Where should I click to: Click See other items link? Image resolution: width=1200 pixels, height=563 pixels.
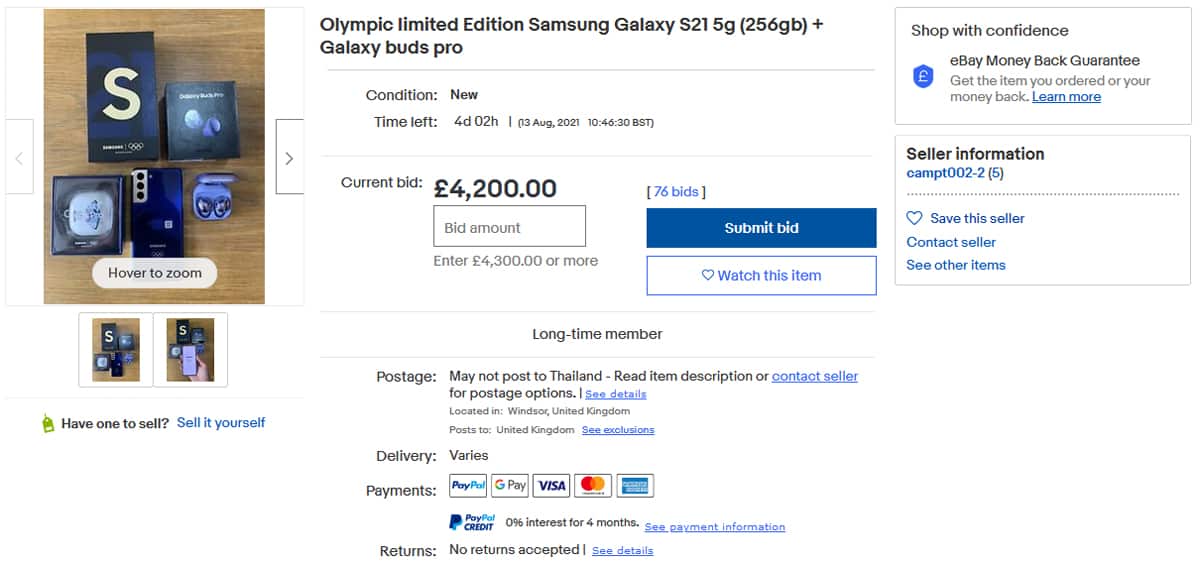[956, 265]
